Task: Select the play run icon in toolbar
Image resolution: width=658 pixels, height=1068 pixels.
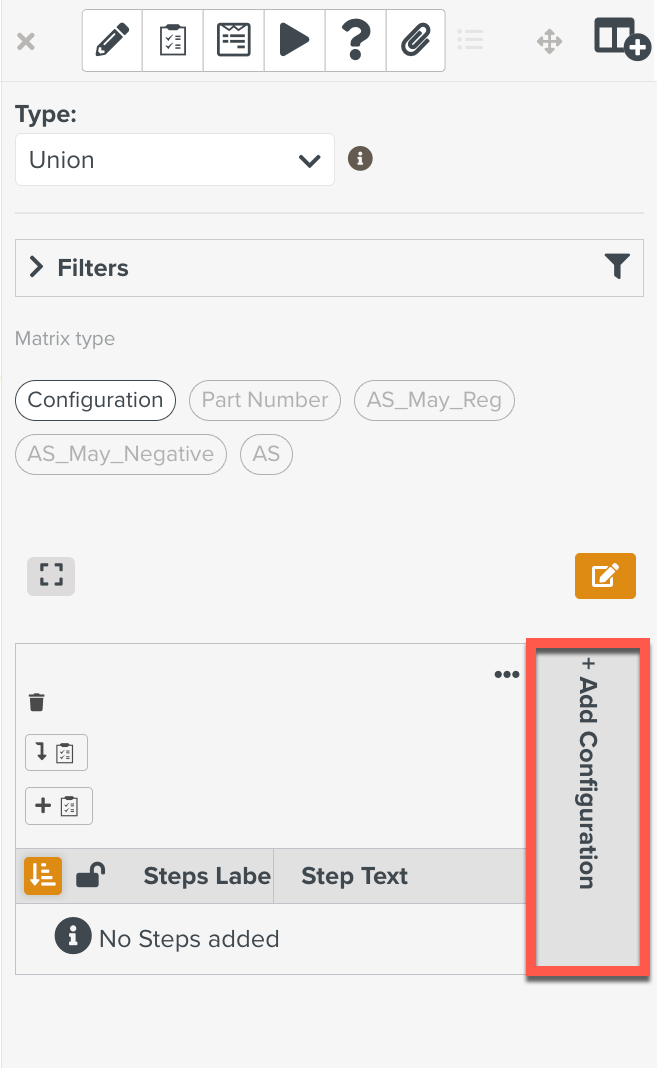Action: [294, 41]
